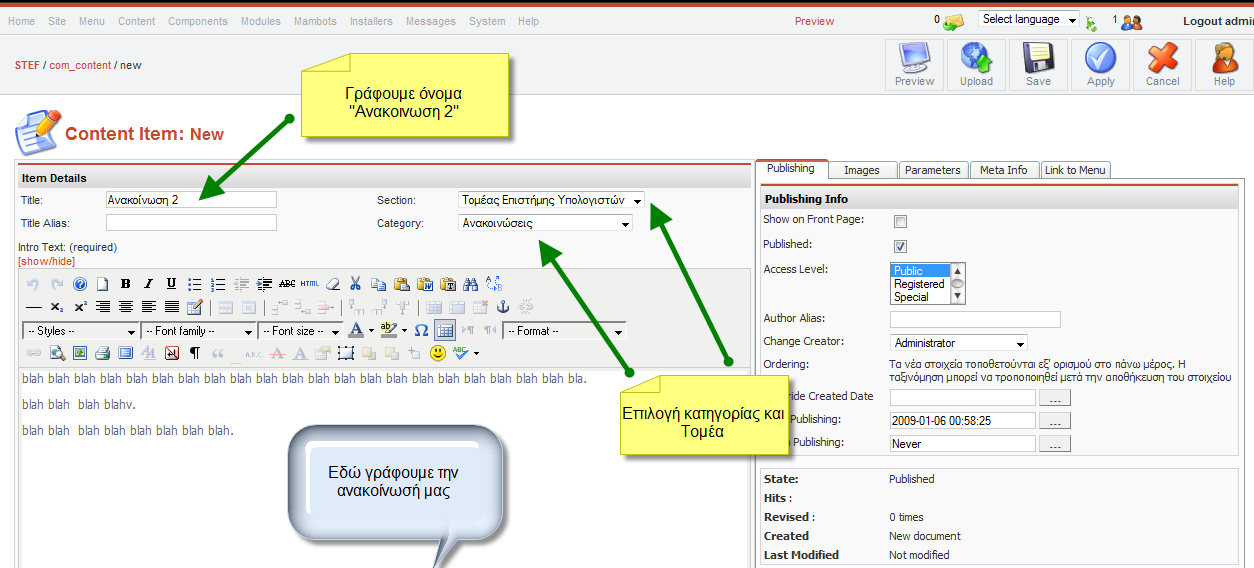Insert an ordered numbered list
This screenshot has width=1254, height=568.
(x=218, y=284)
